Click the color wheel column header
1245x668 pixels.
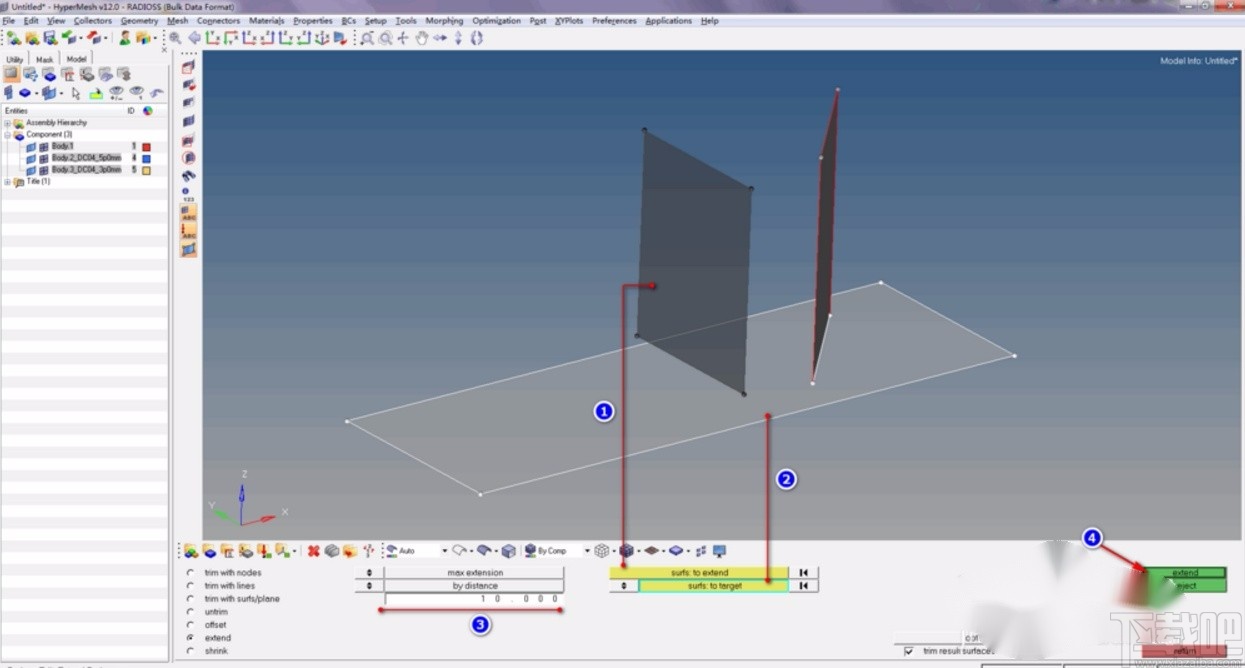(147, 111)
